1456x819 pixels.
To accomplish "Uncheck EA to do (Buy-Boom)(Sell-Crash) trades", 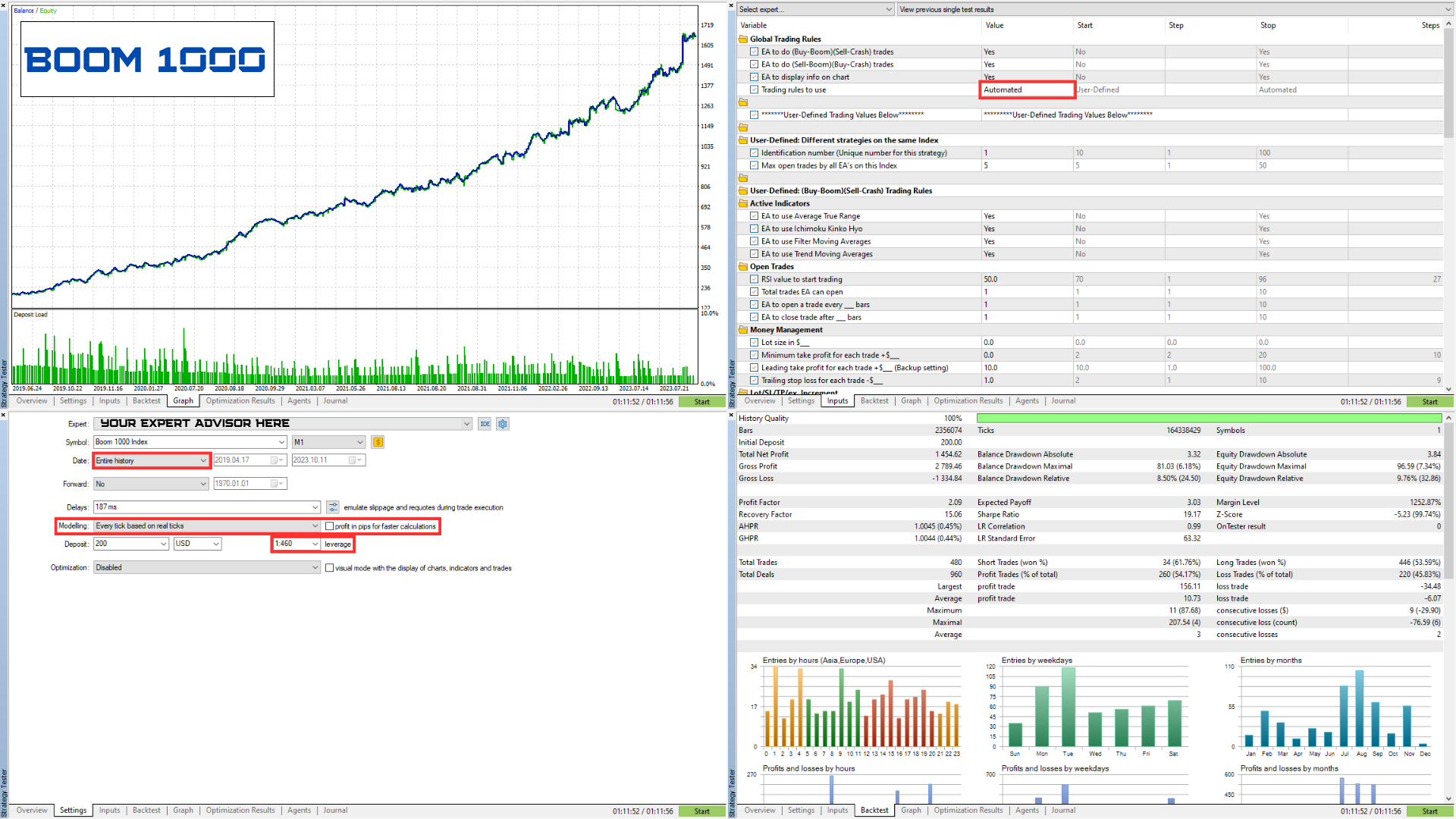I will pos(755,52).
